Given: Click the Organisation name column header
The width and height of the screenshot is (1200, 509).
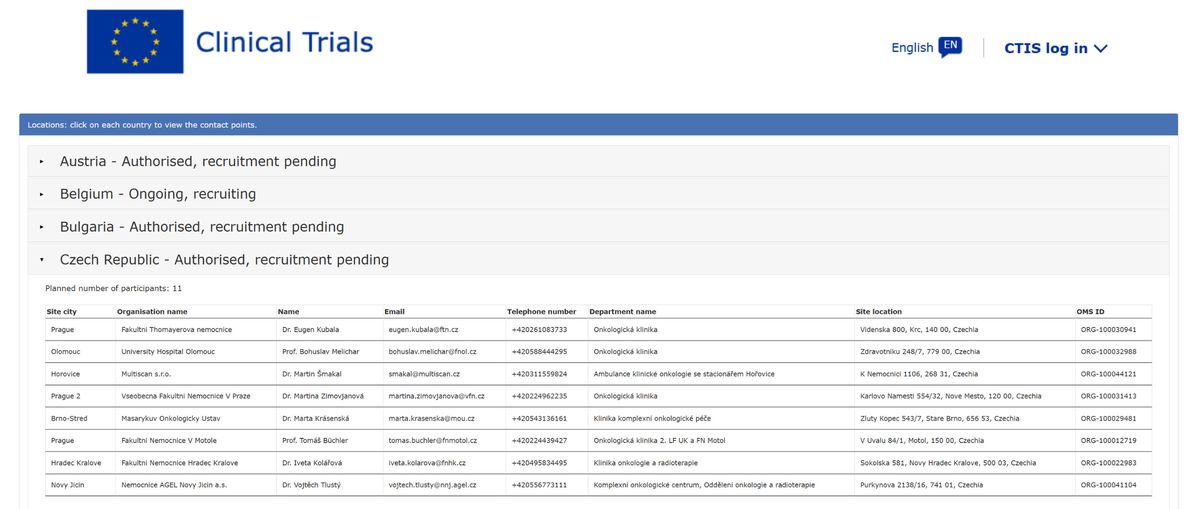Looking at the screenshot, I should 152,311.
